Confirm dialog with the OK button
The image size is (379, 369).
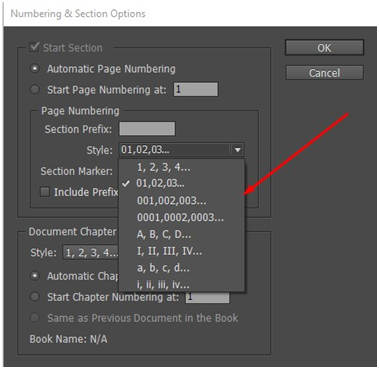(324, 48)
